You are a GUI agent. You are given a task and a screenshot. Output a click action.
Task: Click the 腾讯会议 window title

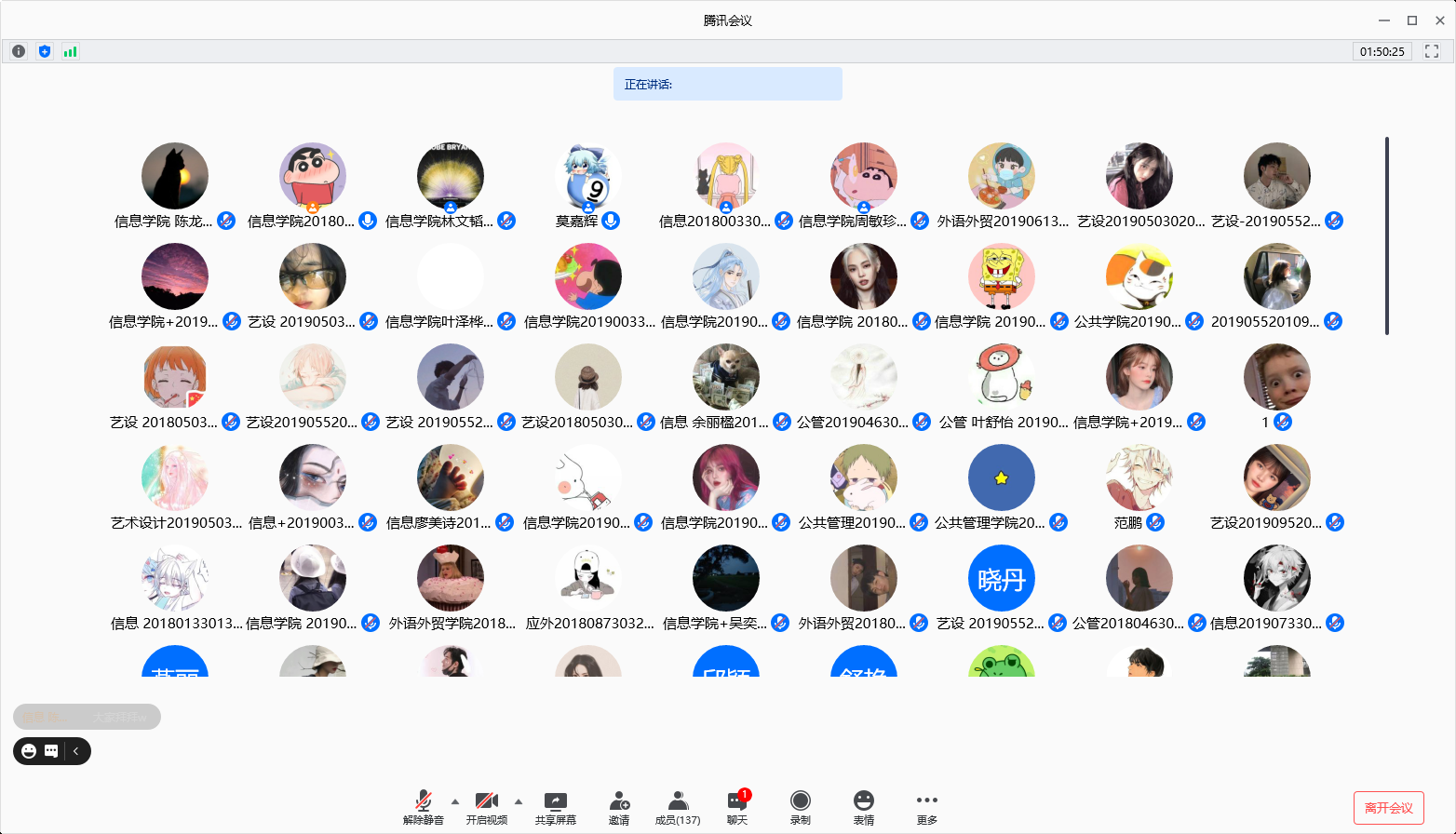pos(728,20)
